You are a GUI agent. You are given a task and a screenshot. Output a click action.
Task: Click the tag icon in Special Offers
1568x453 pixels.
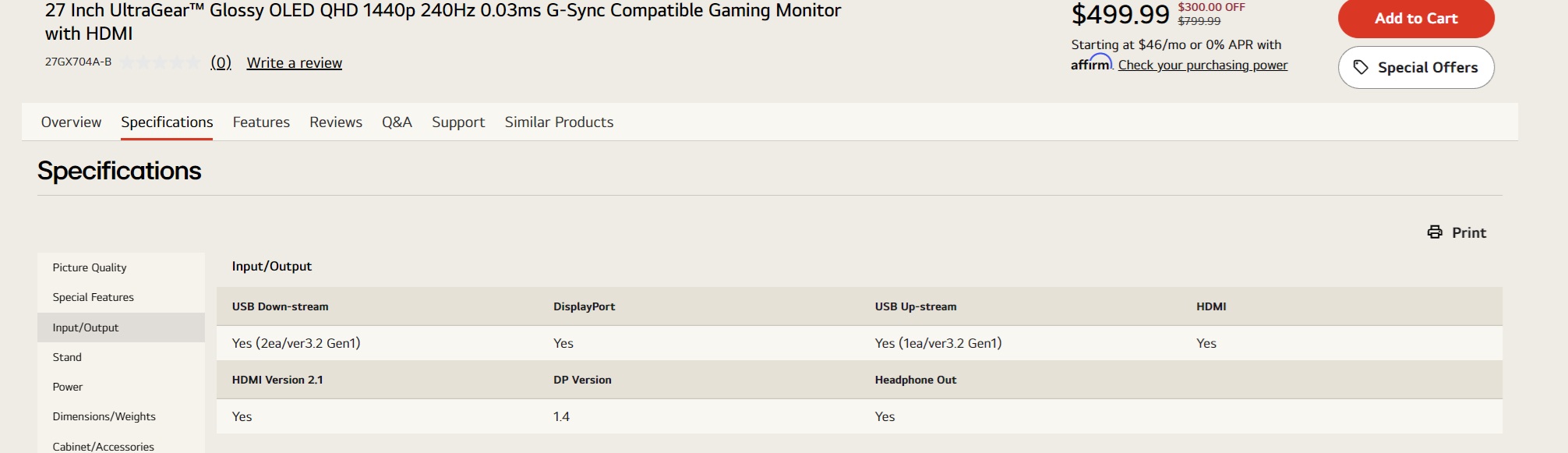click(x=1360, y=68)
